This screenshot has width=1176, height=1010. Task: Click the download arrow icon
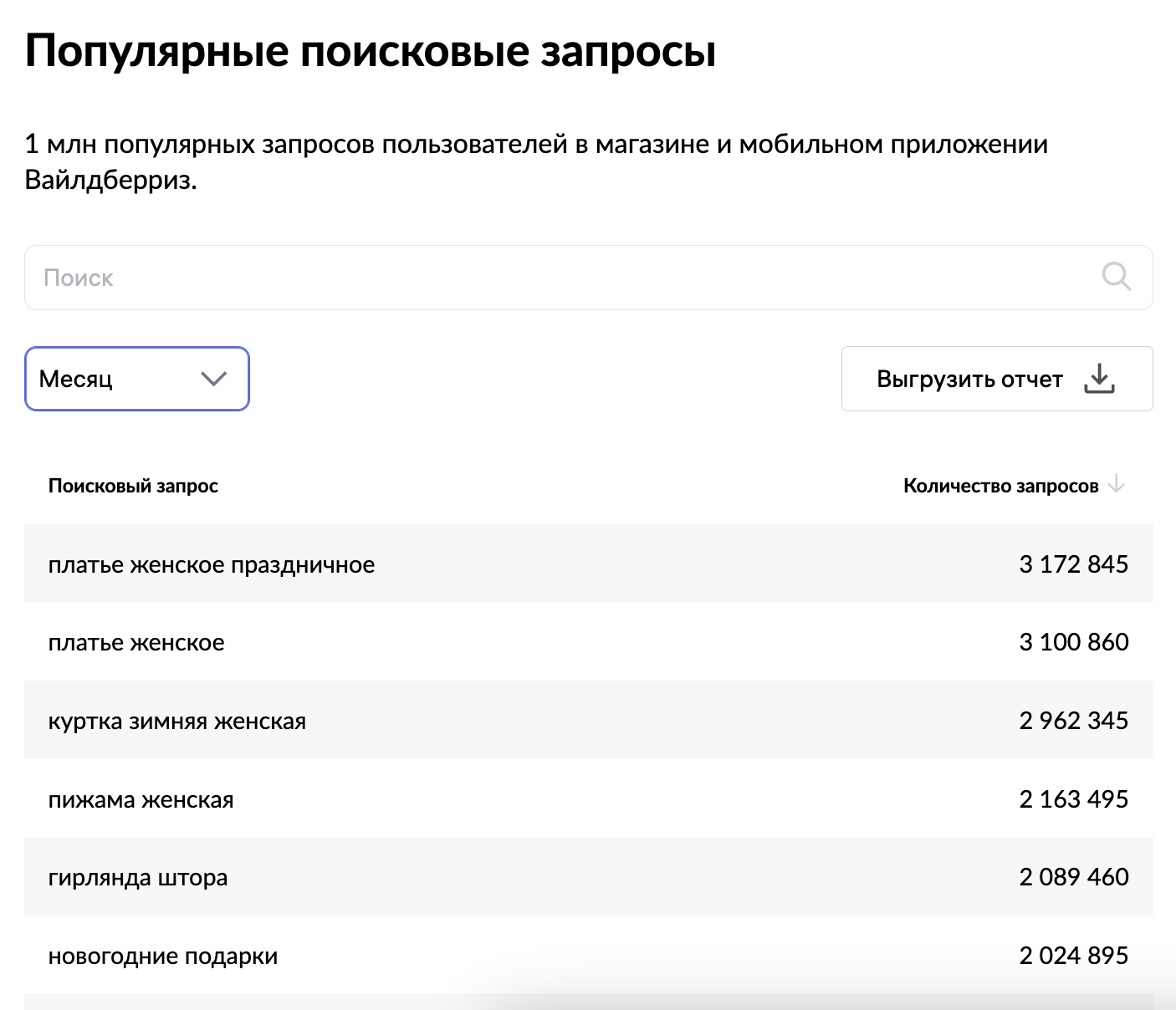[x=1099, y=379]
